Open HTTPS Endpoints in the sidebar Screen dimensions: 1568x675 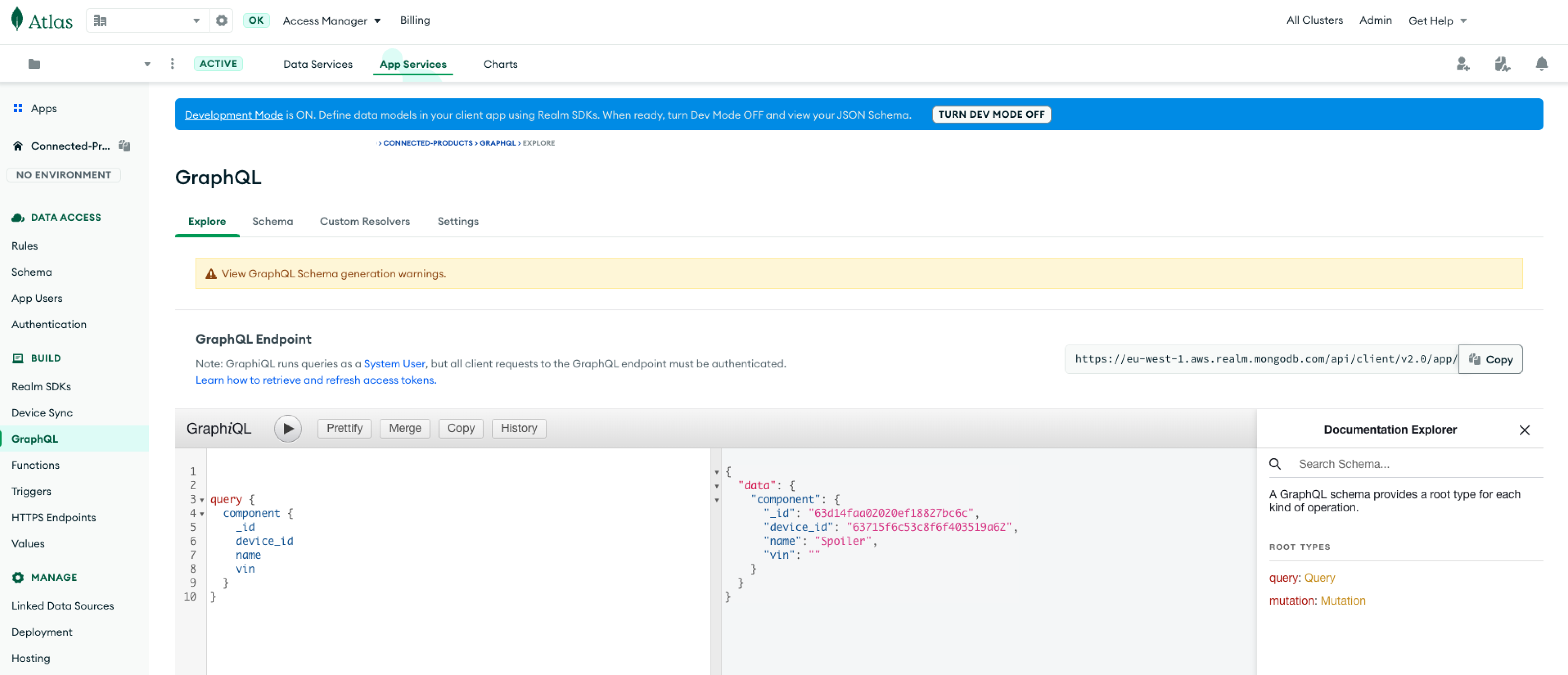(x=53, y=517)
